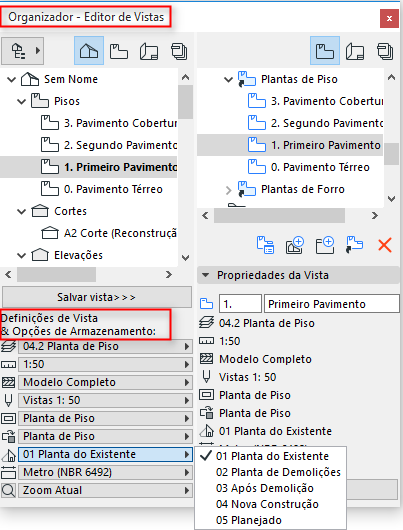
Task: Switch left panel to View Map icon
Action: pos(119,51)
